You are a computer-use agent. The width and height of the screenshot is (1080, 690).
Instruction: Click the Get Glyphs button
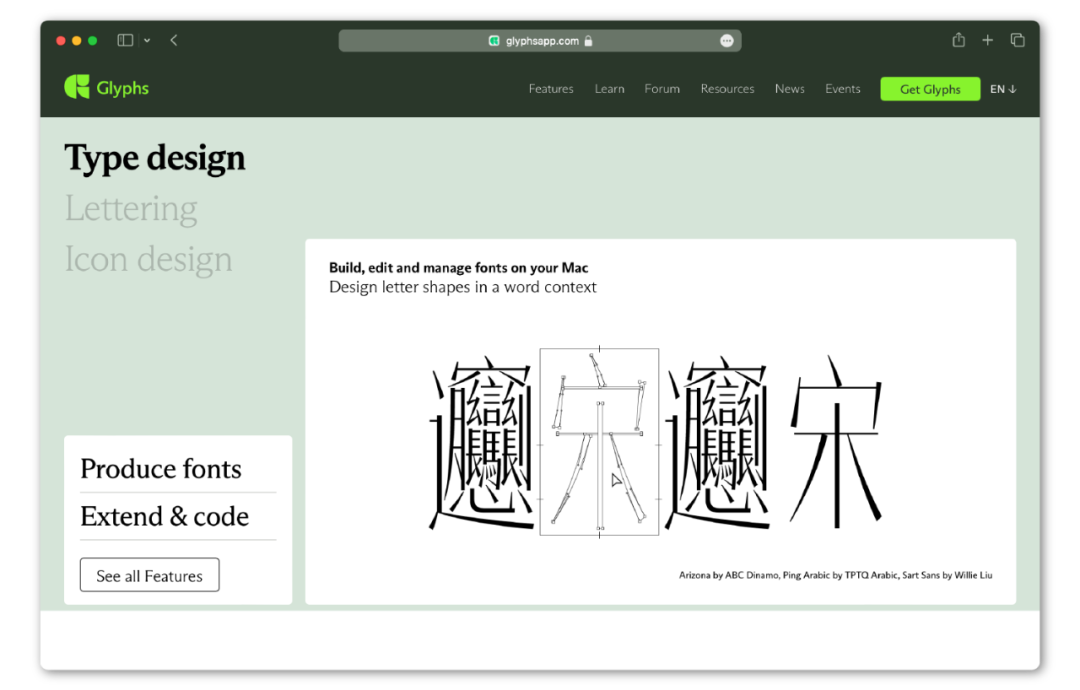(x=930, y=89)
